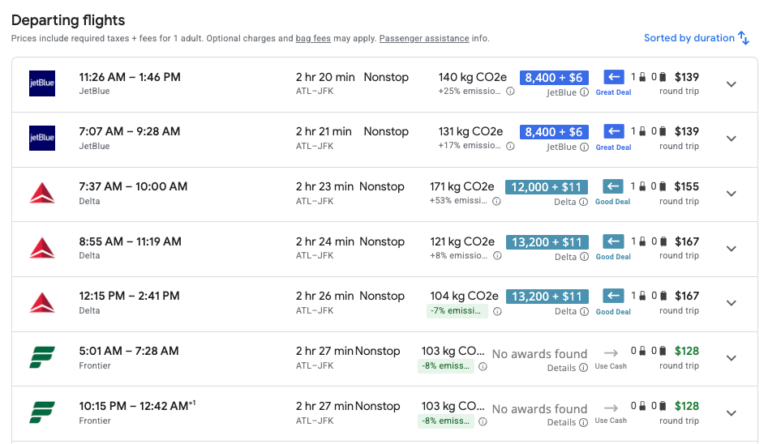Click Use Cash arrow on 10:15 PM Frontier flight
Image resolution: width=768 pixels, height=444 pixels.
610,408
